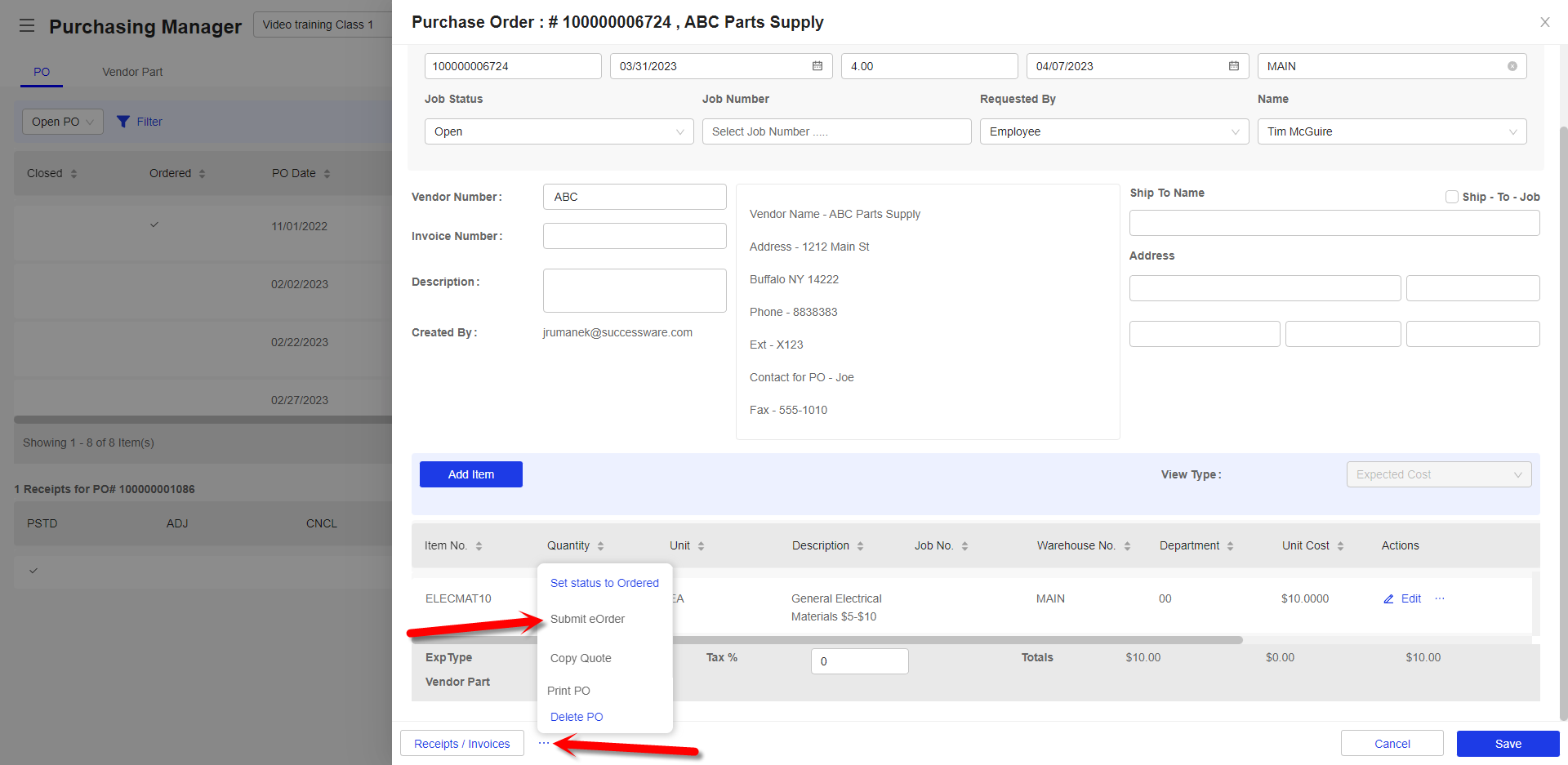1568x765 pixels.
Task: Open the calendar for the 03/31/2023 date field
Action: (817, 65)
